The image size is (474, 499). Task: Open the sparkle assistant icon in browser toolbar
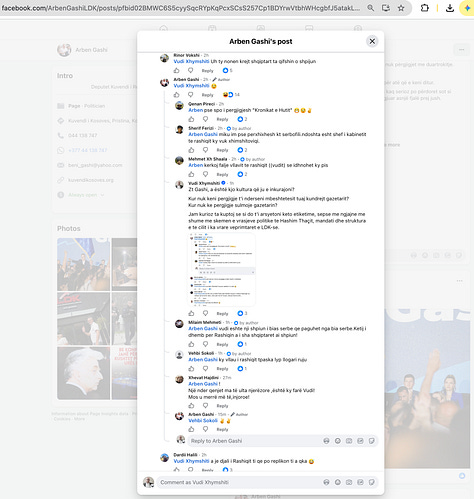coord(467,8)
